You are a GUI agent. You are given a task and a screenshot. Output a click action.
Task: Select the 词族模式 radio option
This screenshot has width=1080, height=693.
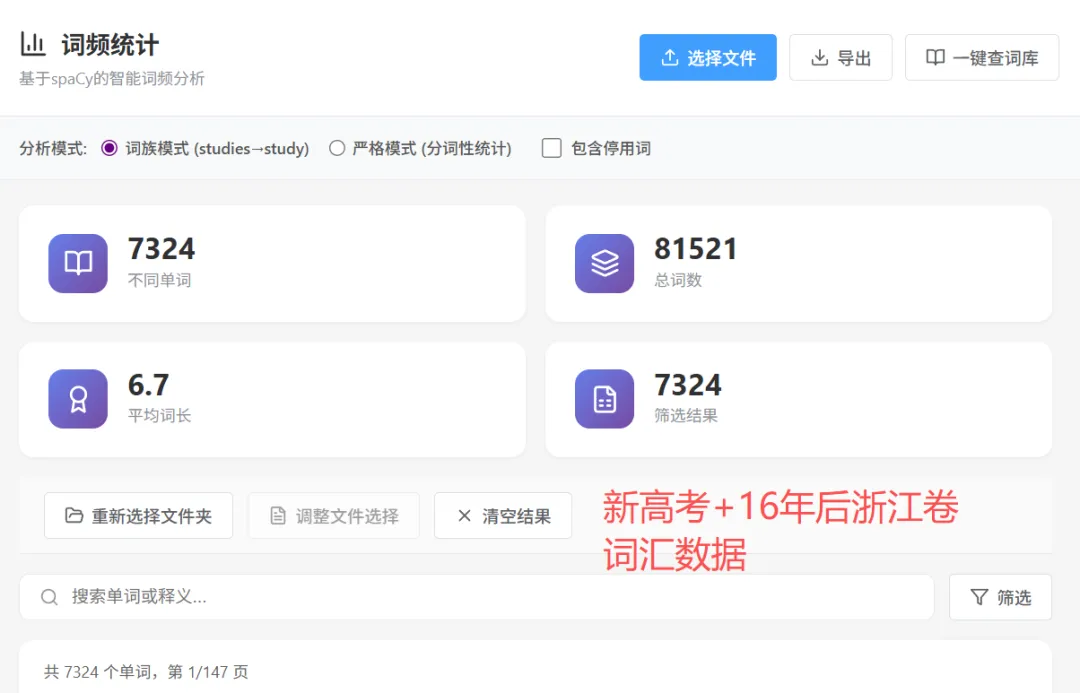(108, 147)
